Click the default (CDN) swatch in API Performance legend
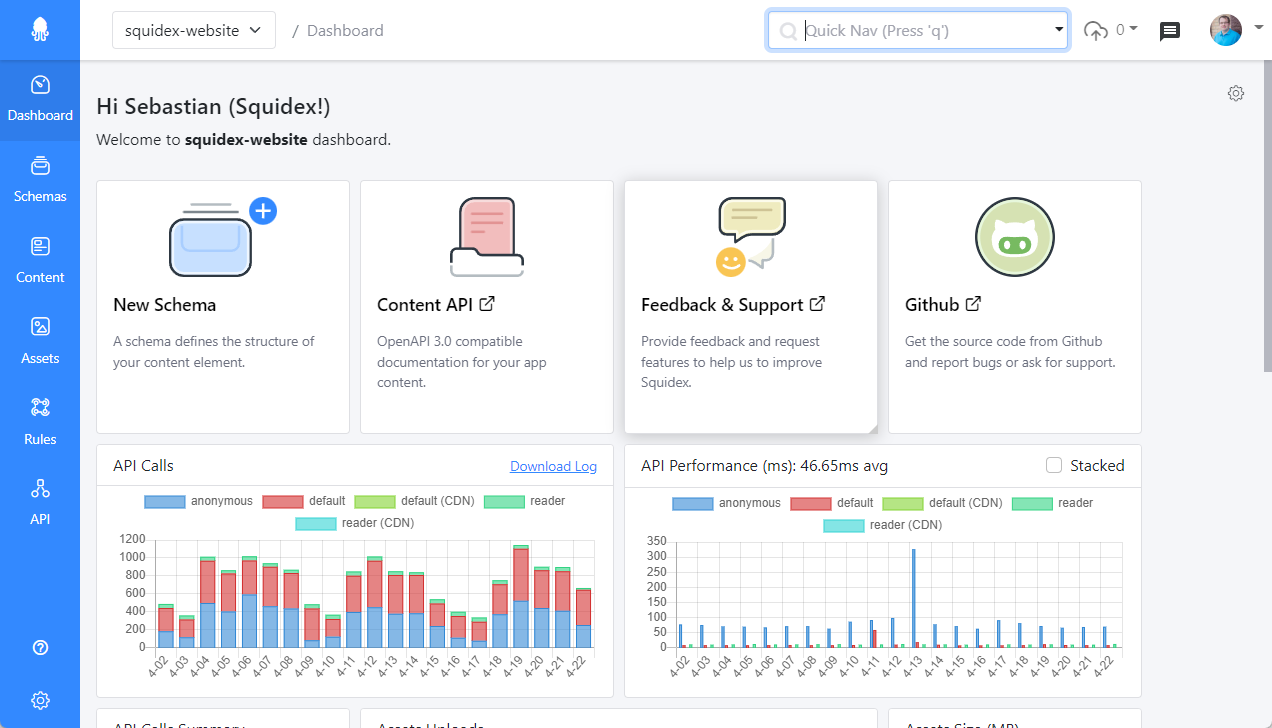Screen dimensions: 1272x728 point(902,503)
